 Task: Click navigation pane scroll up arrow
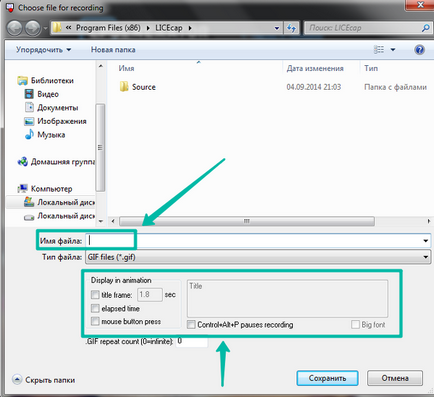(x=100, y=66)
